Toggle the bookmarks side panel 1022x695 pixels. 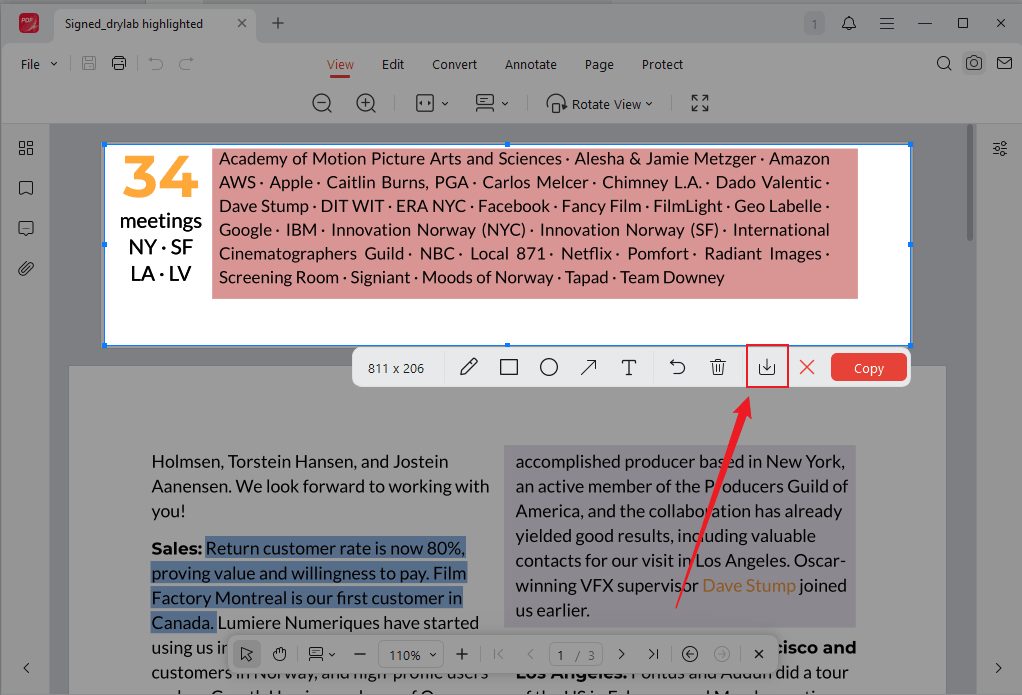coord(26,188)
